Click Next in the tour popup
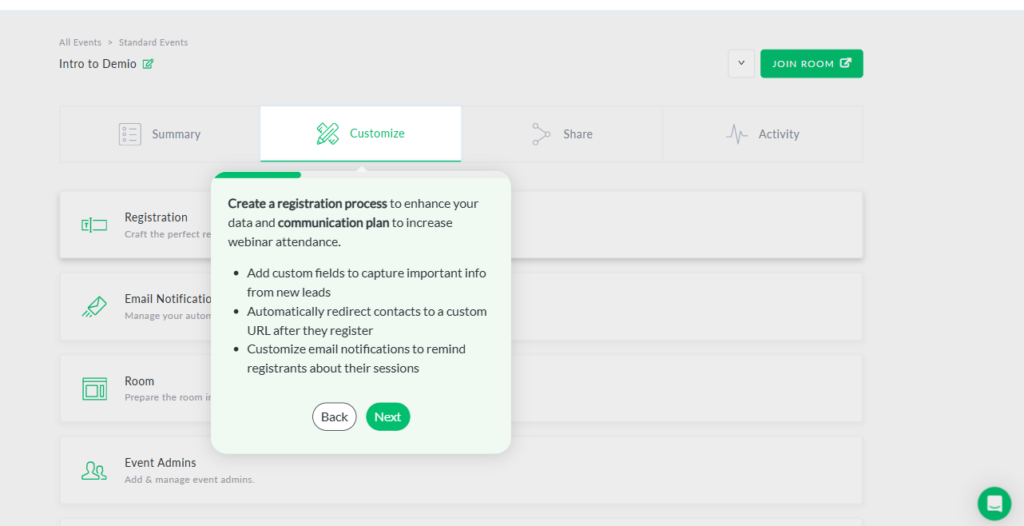 coord(388,417)
